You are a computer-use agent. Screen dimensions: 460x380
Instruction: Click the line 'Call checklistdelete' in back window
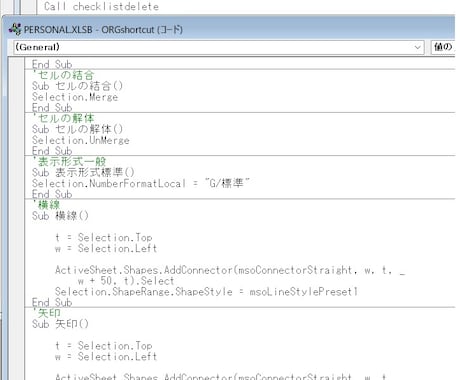tap(101, 6)
